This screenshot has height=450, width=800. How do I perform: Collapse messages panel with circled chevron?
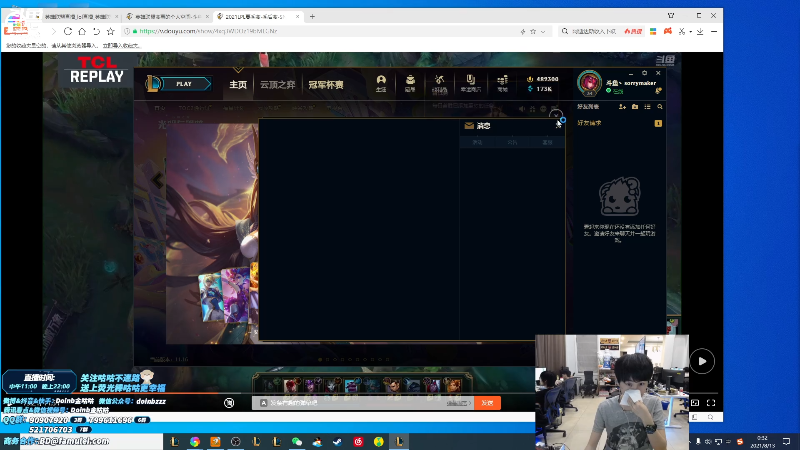pos(556,114)
